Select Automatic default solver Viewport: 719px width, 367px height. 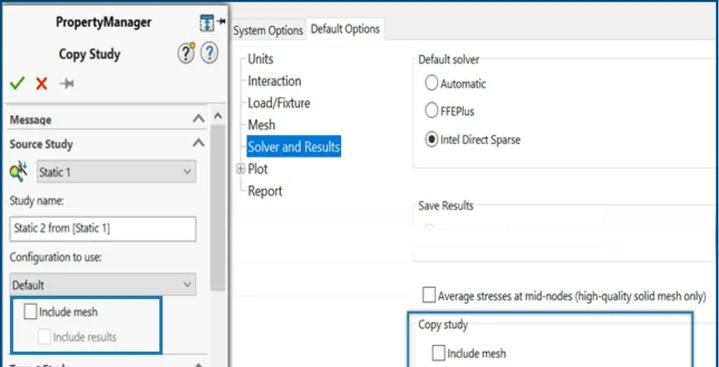(x=431, y=83)
